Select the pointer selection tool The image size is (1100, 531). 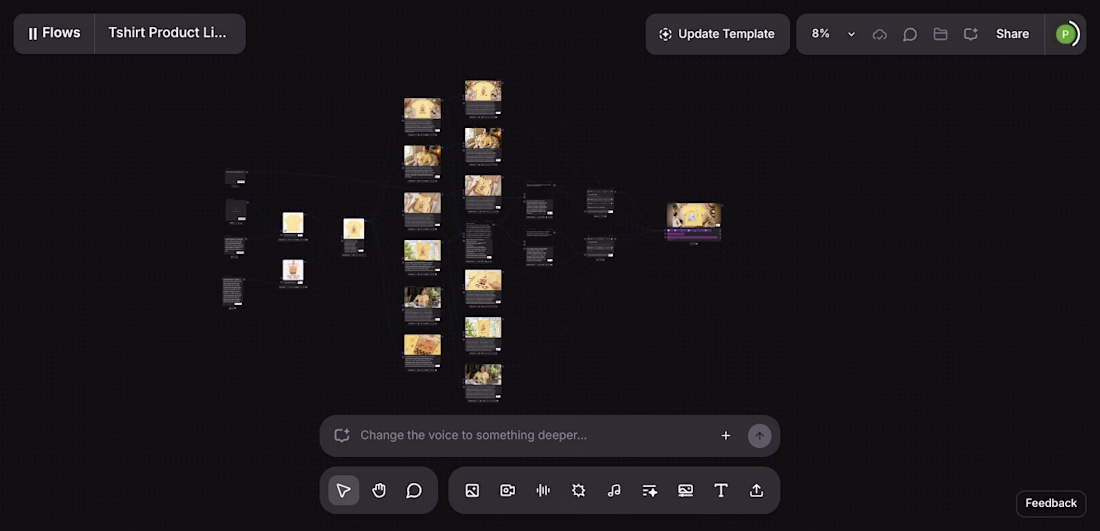click(343, 490)
